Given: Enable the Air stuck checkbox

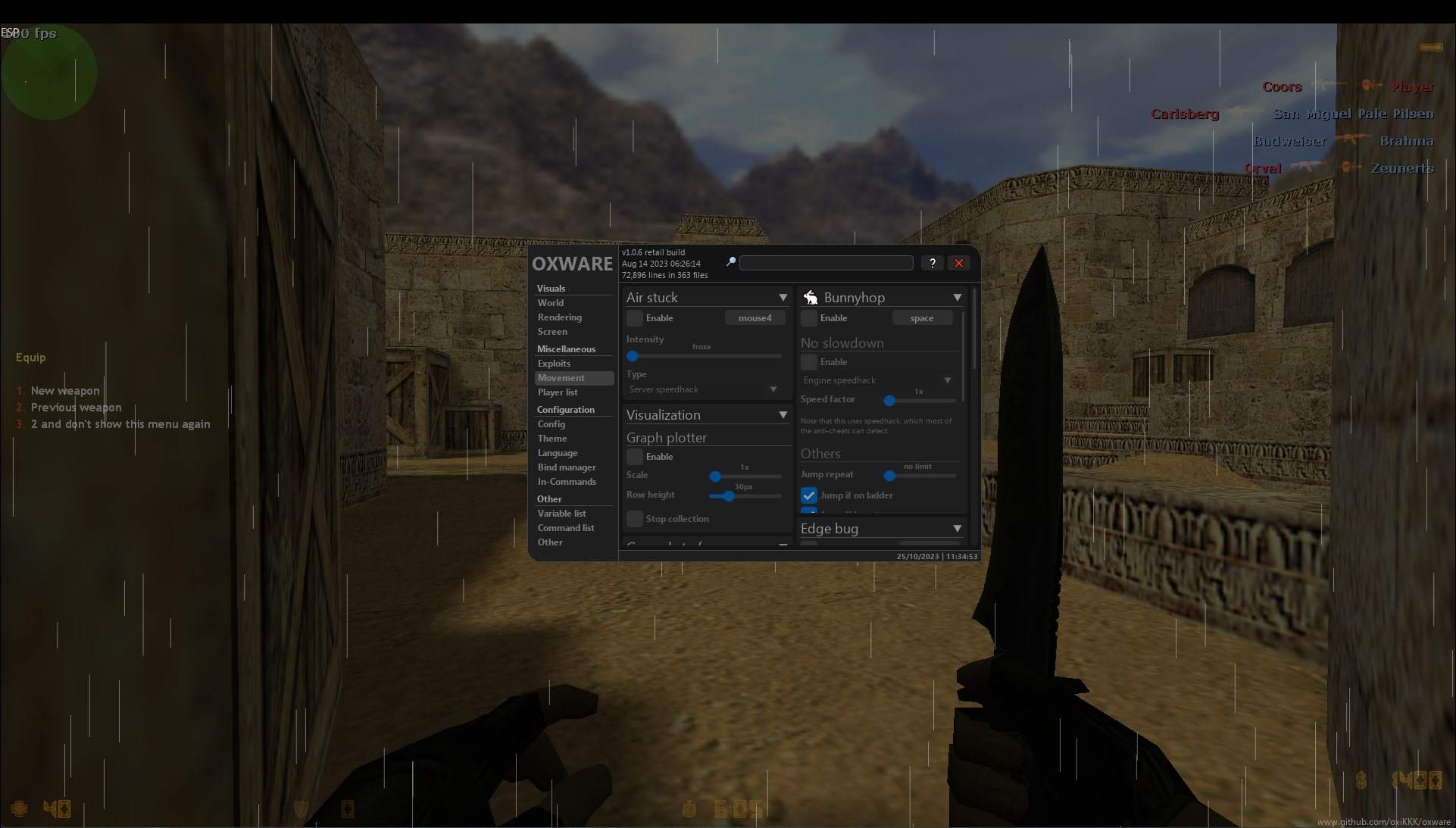Looking at the screenshot, I should click(634, 318).
